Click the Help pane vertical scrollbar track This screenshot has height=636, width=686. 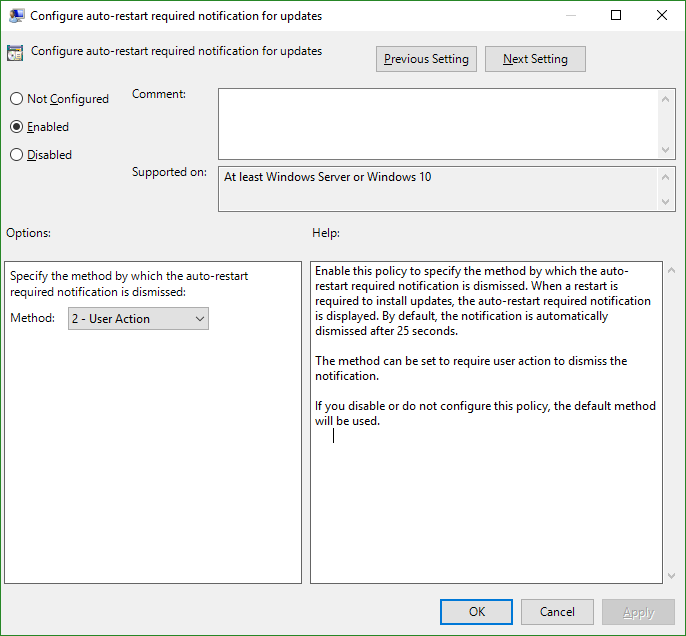point(671,423)
